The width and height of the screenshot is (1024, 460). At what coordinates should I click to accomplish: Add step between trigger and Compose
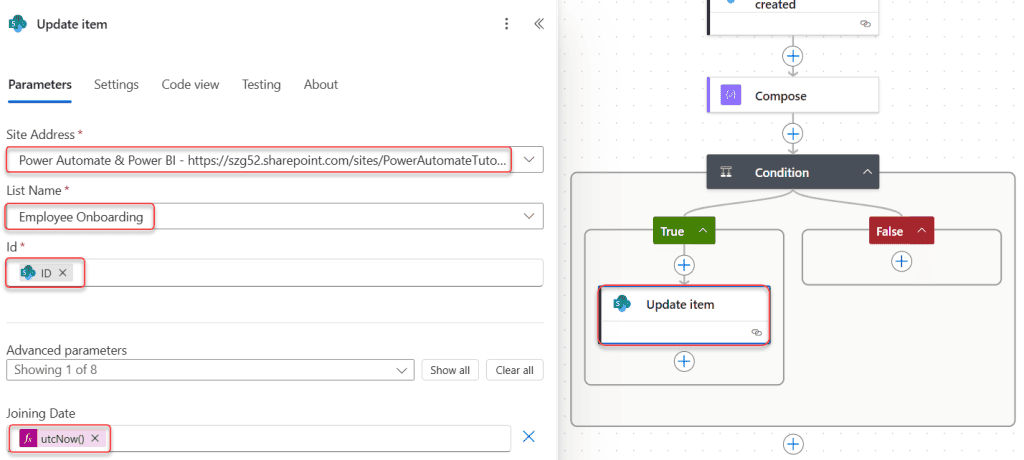793,56
